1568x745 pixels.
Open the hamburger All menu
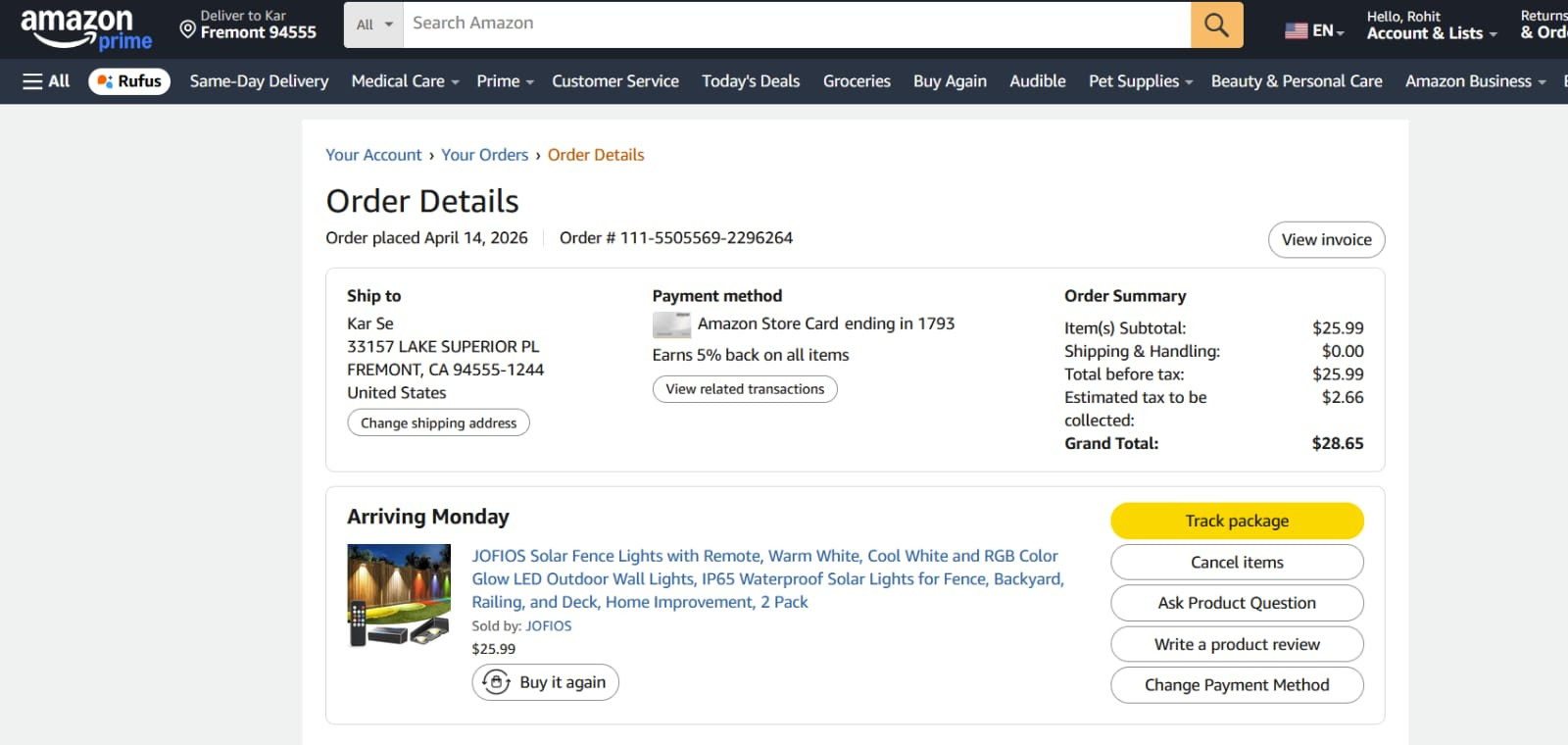click(46, 81)
